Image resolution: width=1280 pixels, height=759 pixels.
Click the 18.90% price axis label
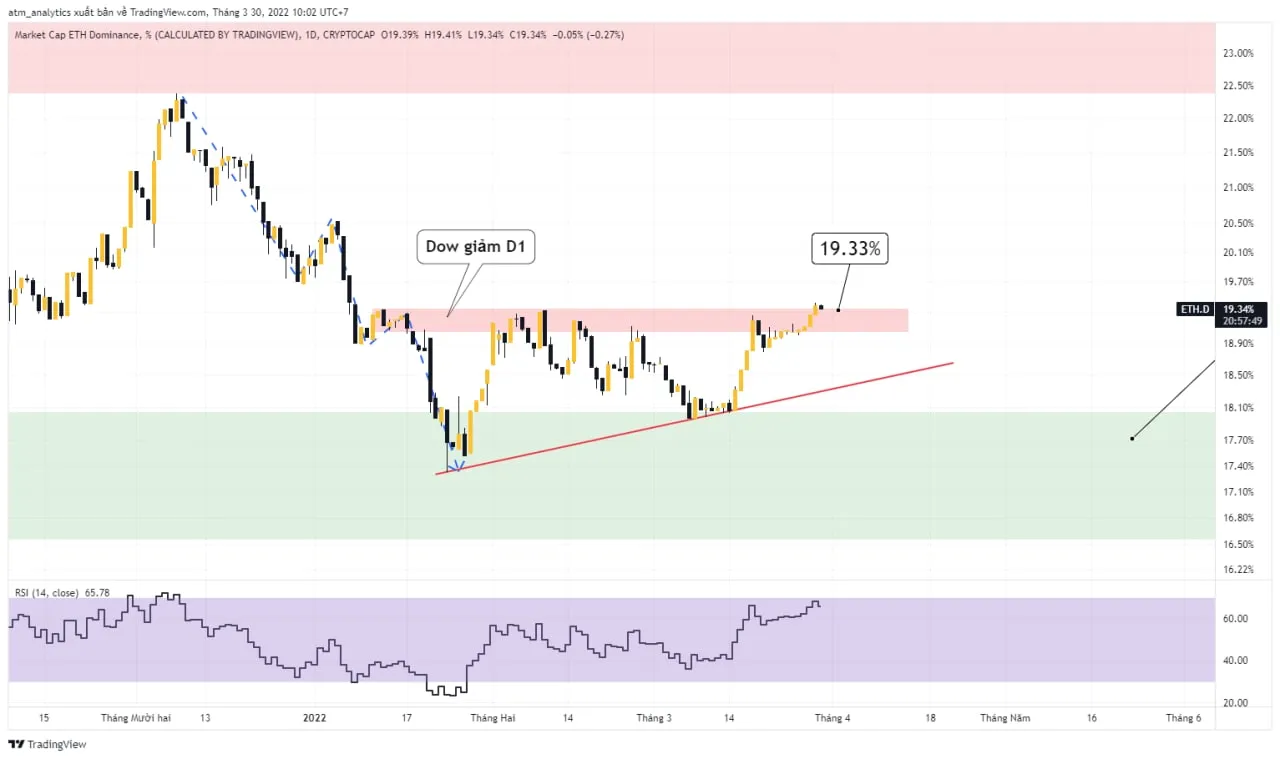point(1238,343)
